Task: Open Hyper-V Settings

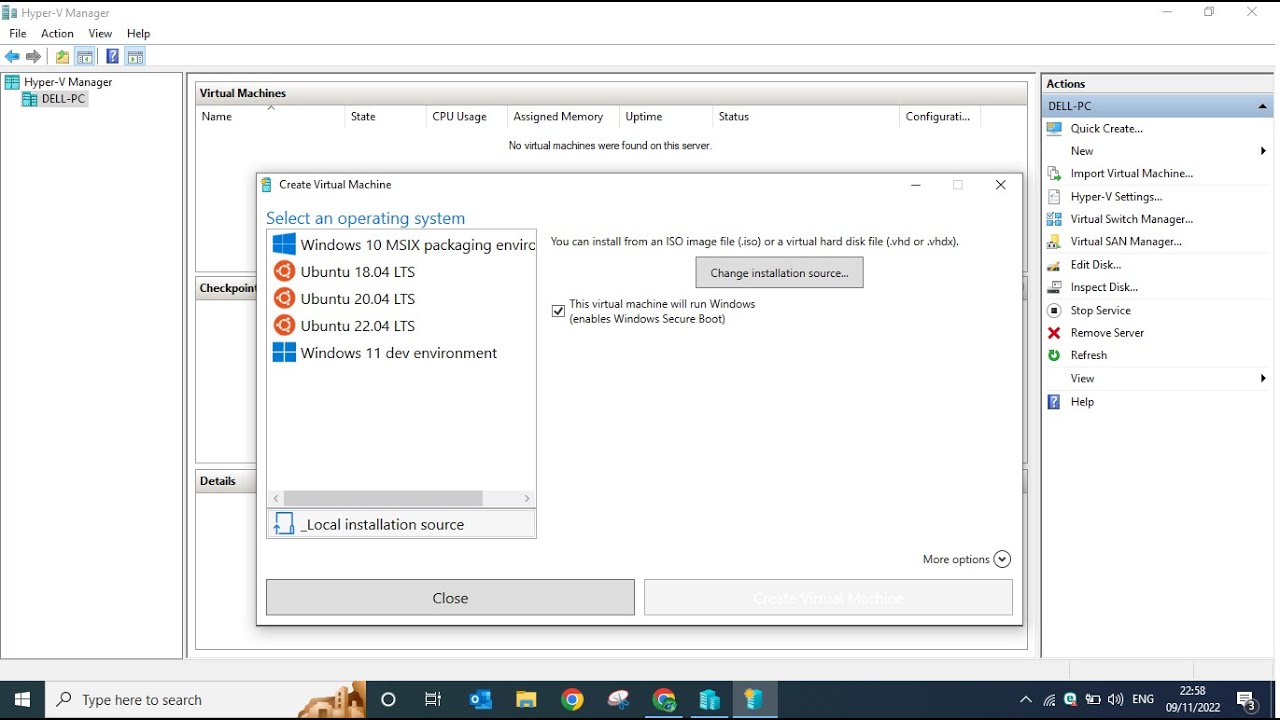Action: (x=1116, y=197)
